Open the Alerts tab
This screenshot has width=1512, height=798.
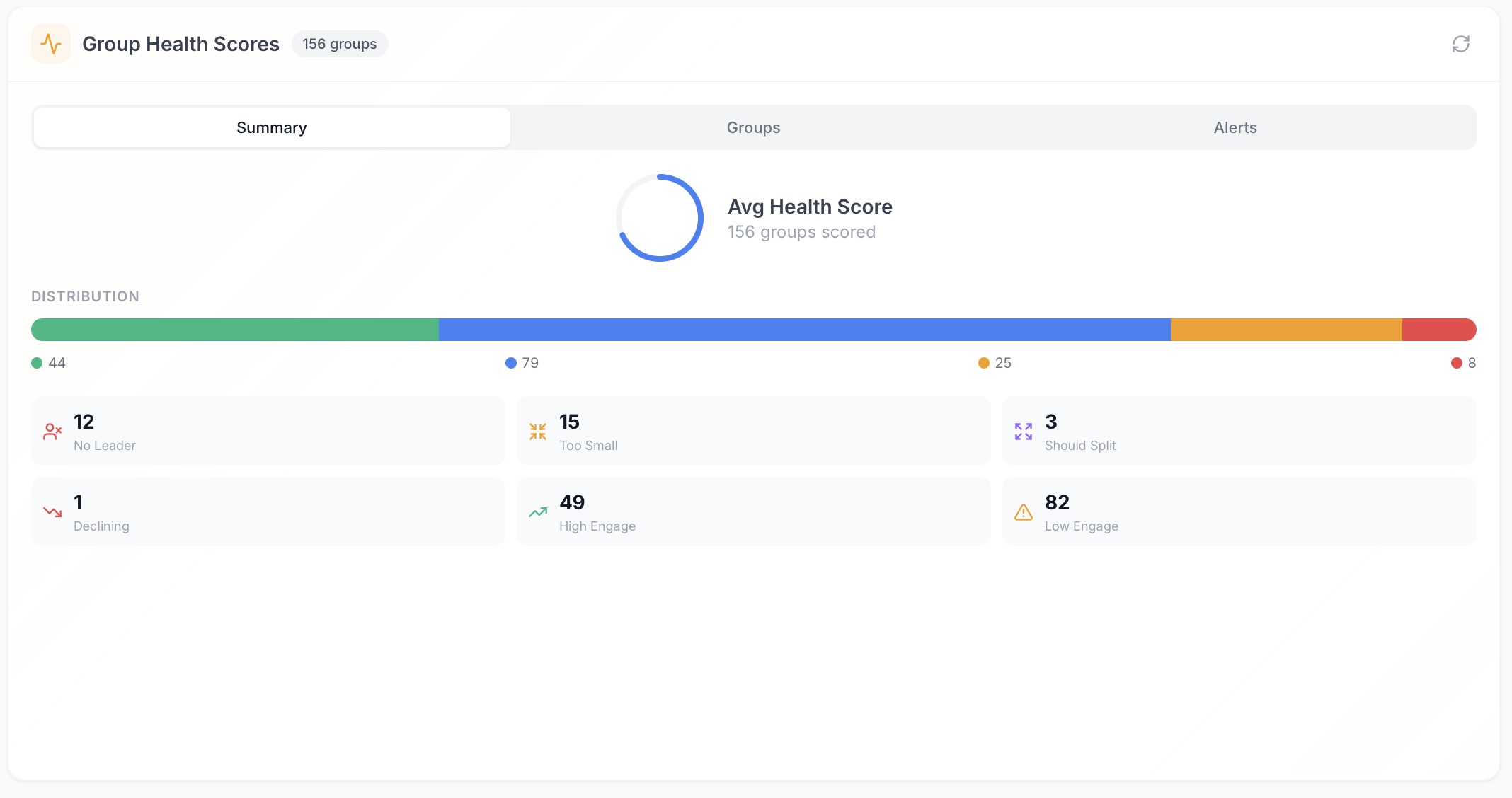click(x=1235, y=127)
